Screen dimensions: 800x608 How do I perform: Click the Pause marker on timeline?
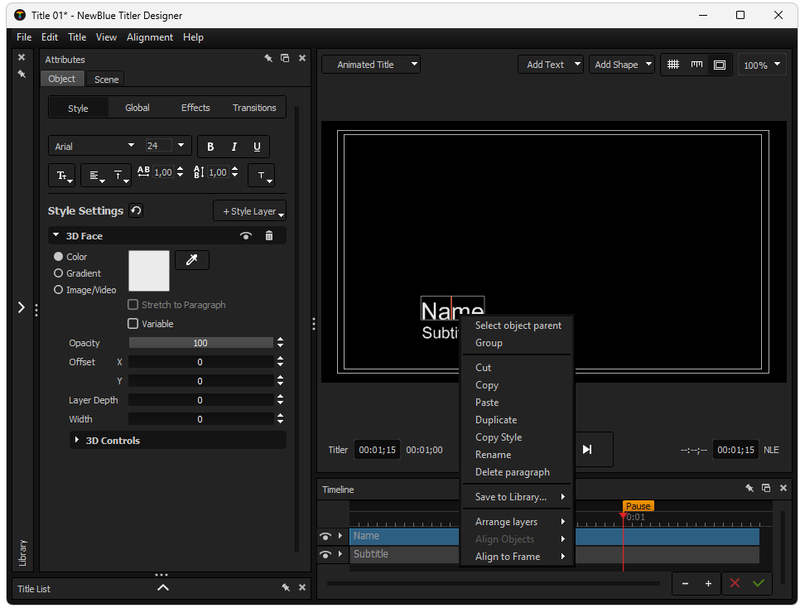tap(638, 506)
